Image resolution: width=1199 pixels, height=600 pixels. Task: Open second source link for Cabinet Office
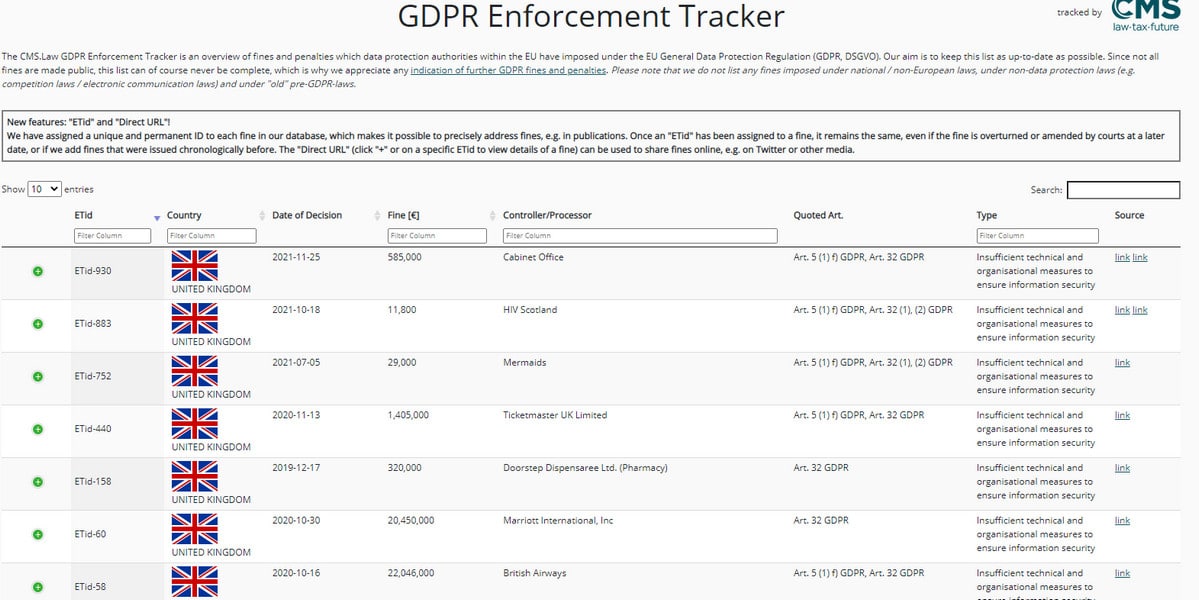point(1140,258)
